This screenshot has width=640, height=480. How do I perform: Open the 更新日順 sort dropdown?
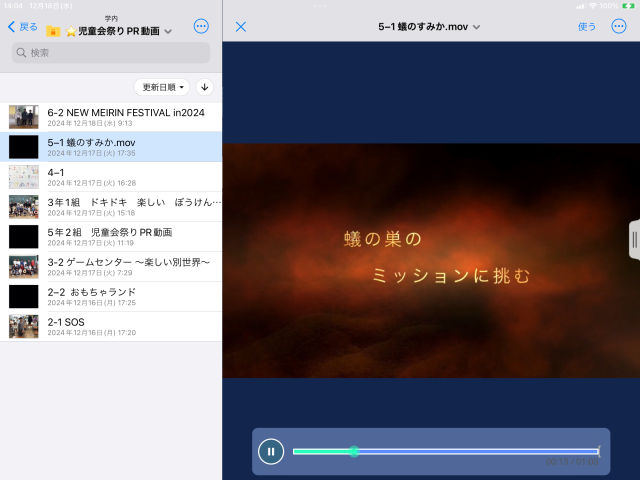pyautogui.click(x=162, y=87)
